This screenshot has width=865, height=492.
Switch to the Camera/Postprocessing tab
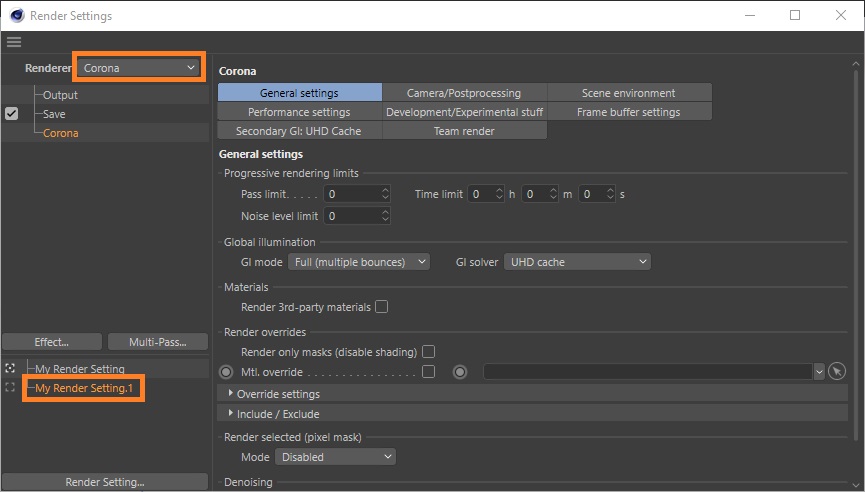464,93
